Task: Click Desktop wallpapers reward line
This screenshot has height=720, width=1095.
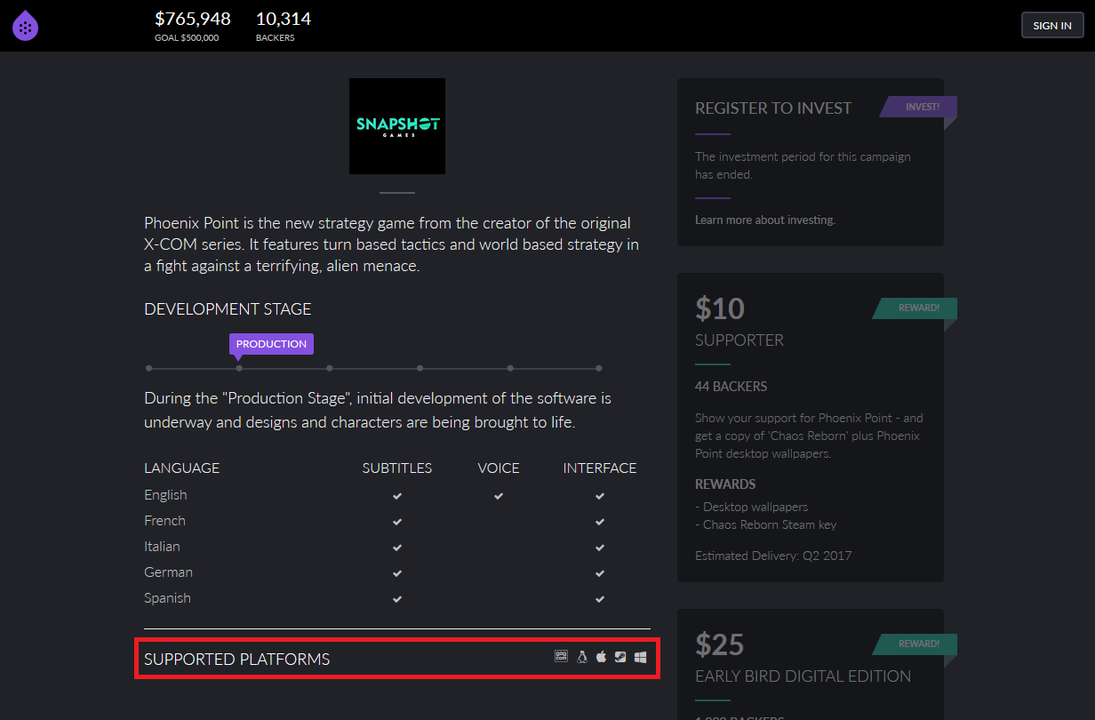Action: point(751,507)
